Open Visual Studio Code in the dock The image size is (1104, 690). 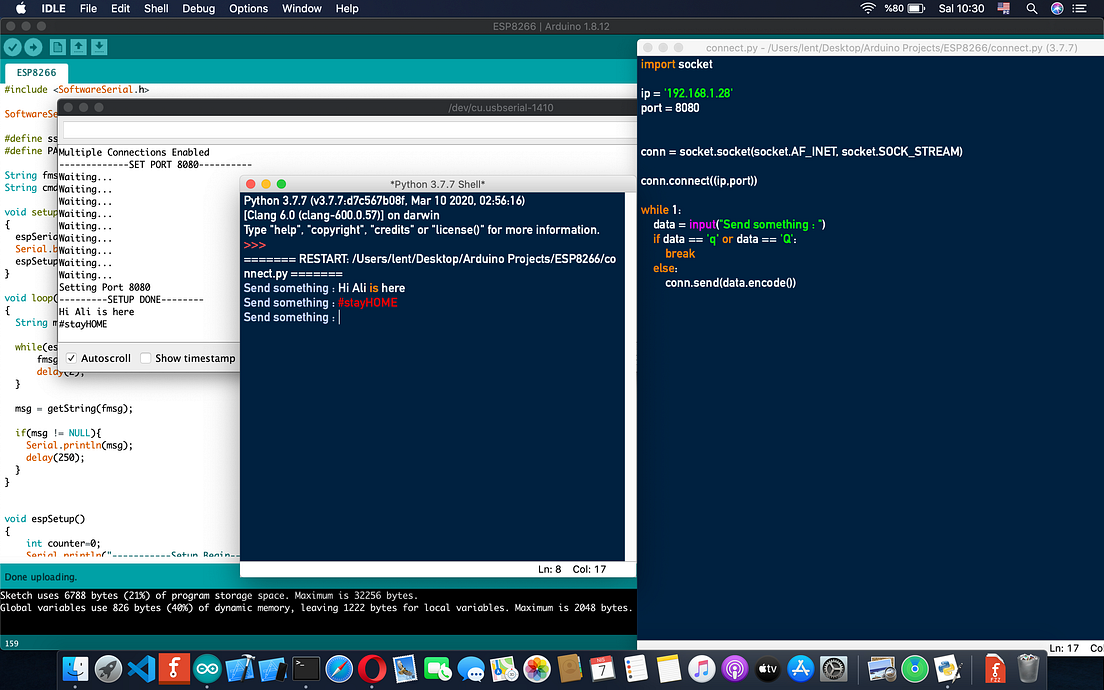click(142, 668)
